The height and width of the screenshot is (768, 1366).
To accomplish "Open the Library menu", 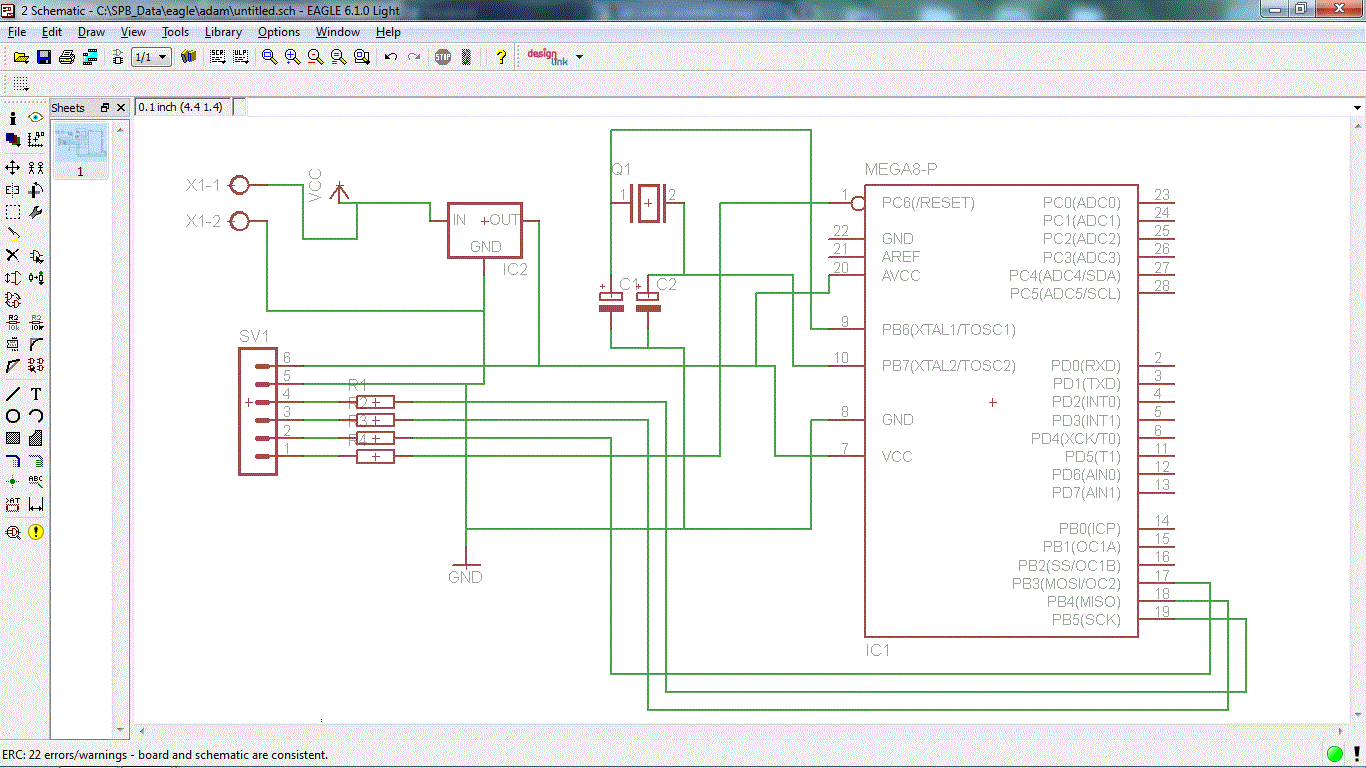I will coord(223,32).
